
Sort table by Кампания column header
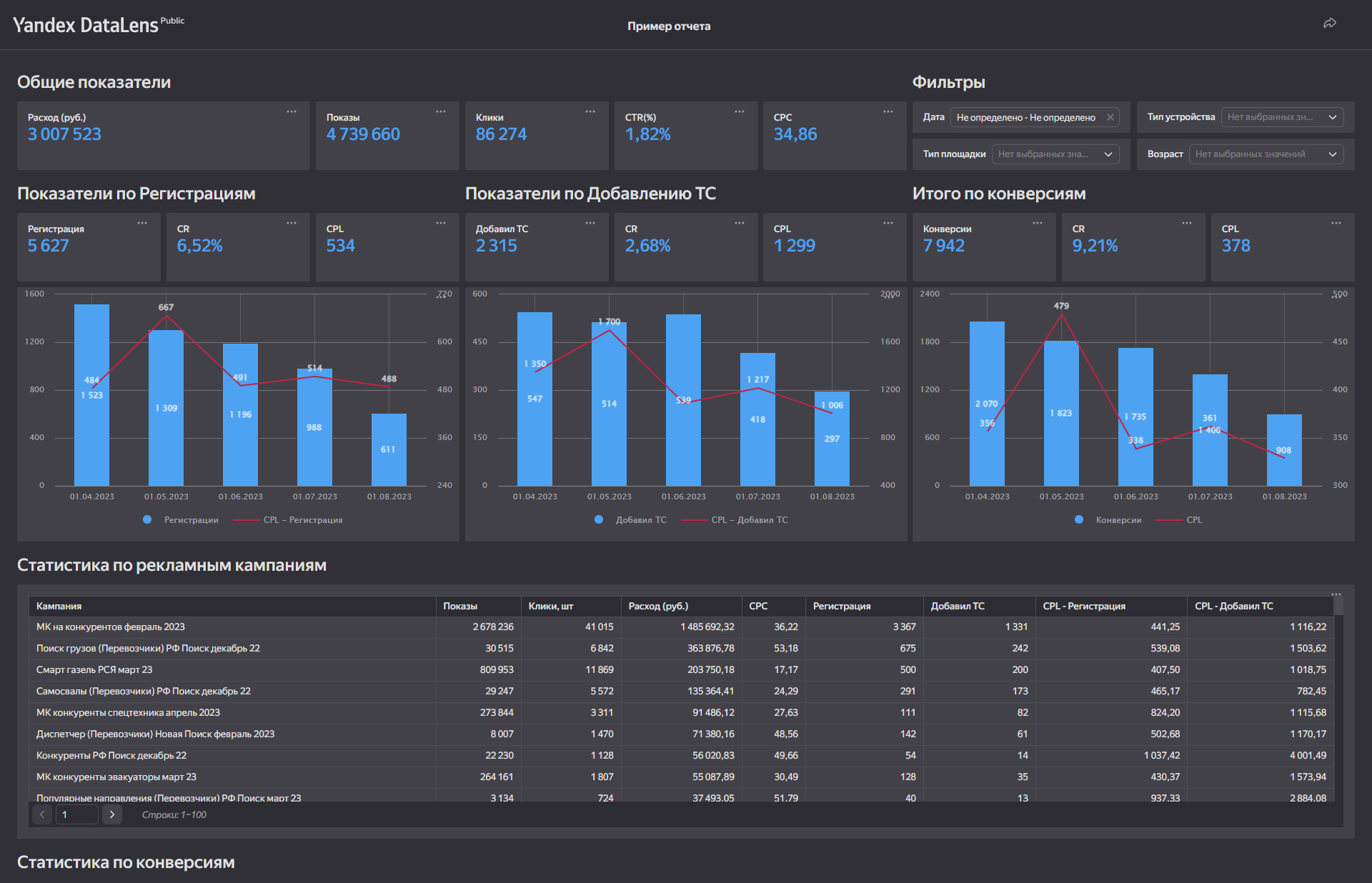(x=59, y=606)
